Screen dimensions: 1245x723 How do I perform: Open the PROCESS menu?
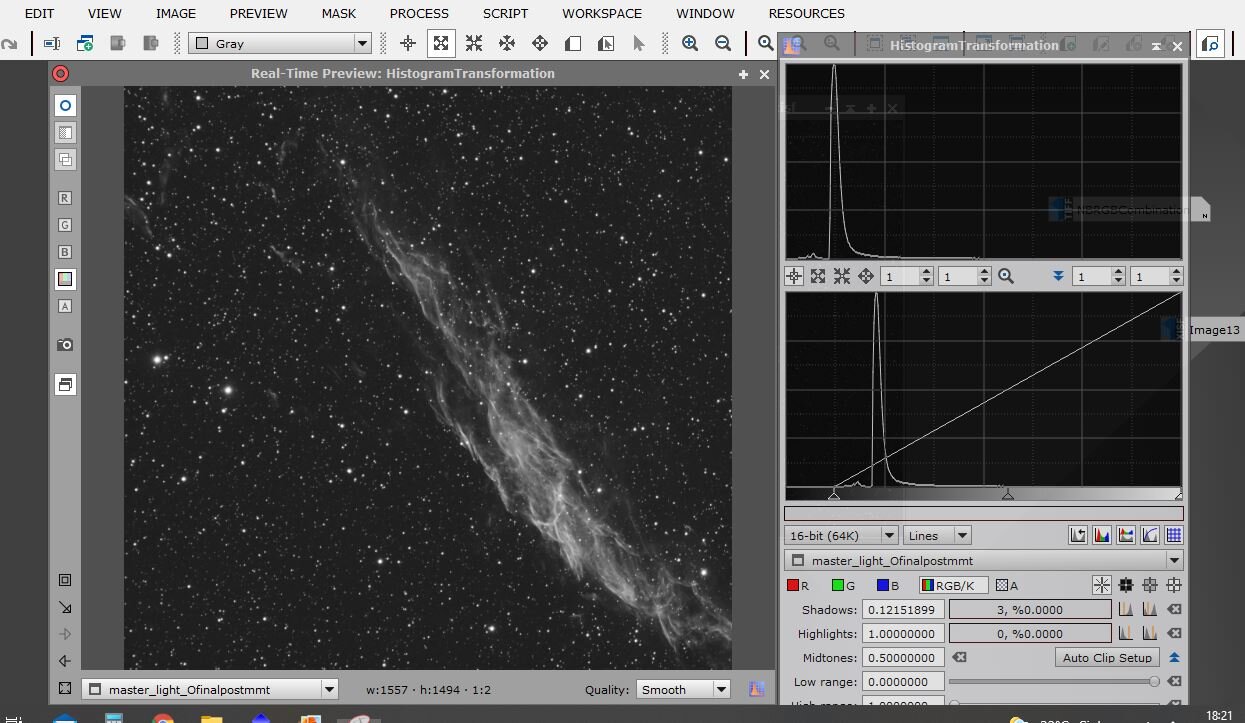pos(419,13)
